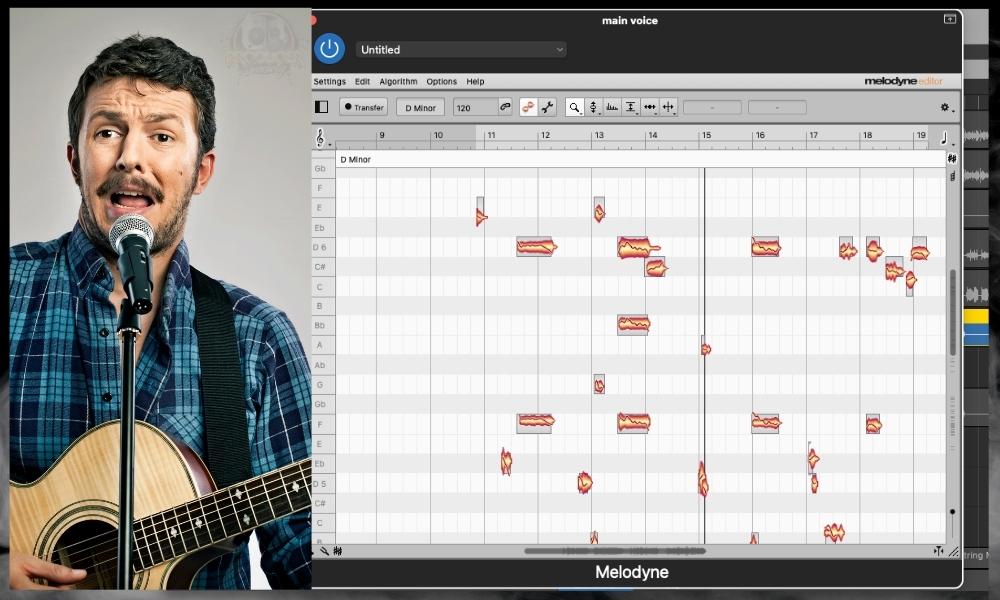Select the note separation tool
This screenshot has width=1000, height=600.
(x=668, y=107)
